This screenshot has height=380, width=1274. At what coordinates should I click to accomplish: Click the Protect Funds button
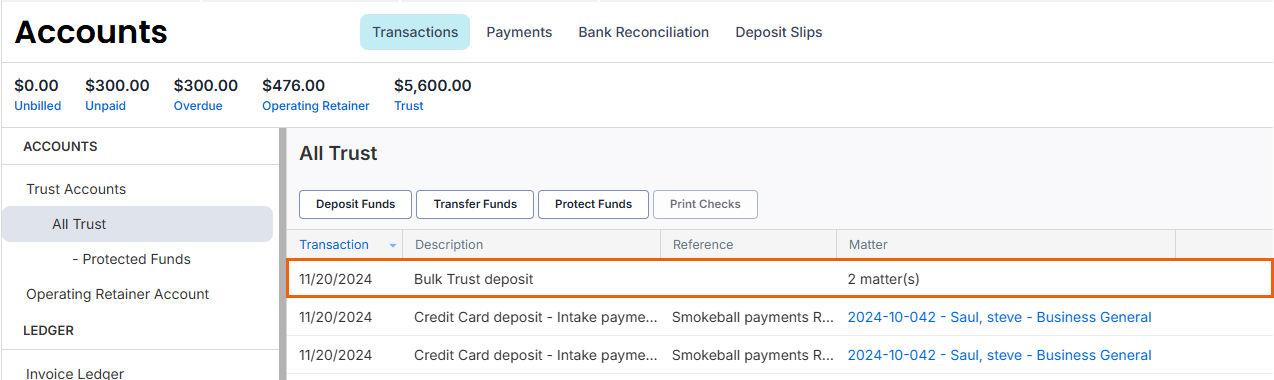pyautogui.click(x=594, y=204)
